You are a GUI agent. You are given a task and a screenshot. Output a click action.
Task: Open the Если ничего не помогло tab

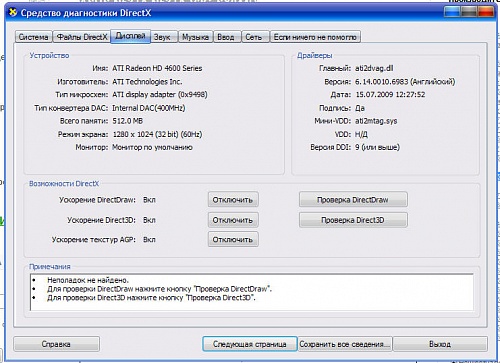coord(315,37)
